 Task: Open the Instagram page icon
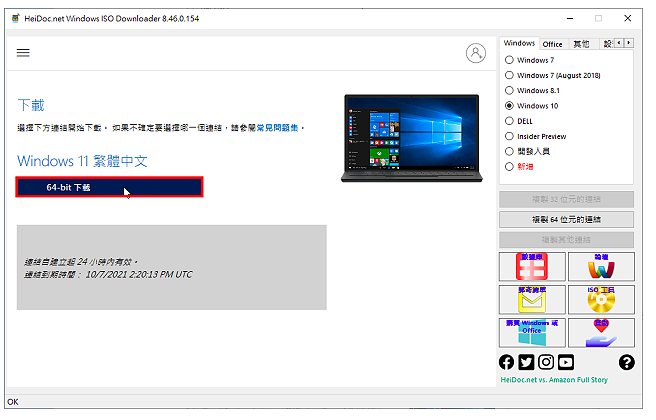click(x=546, y=362)
